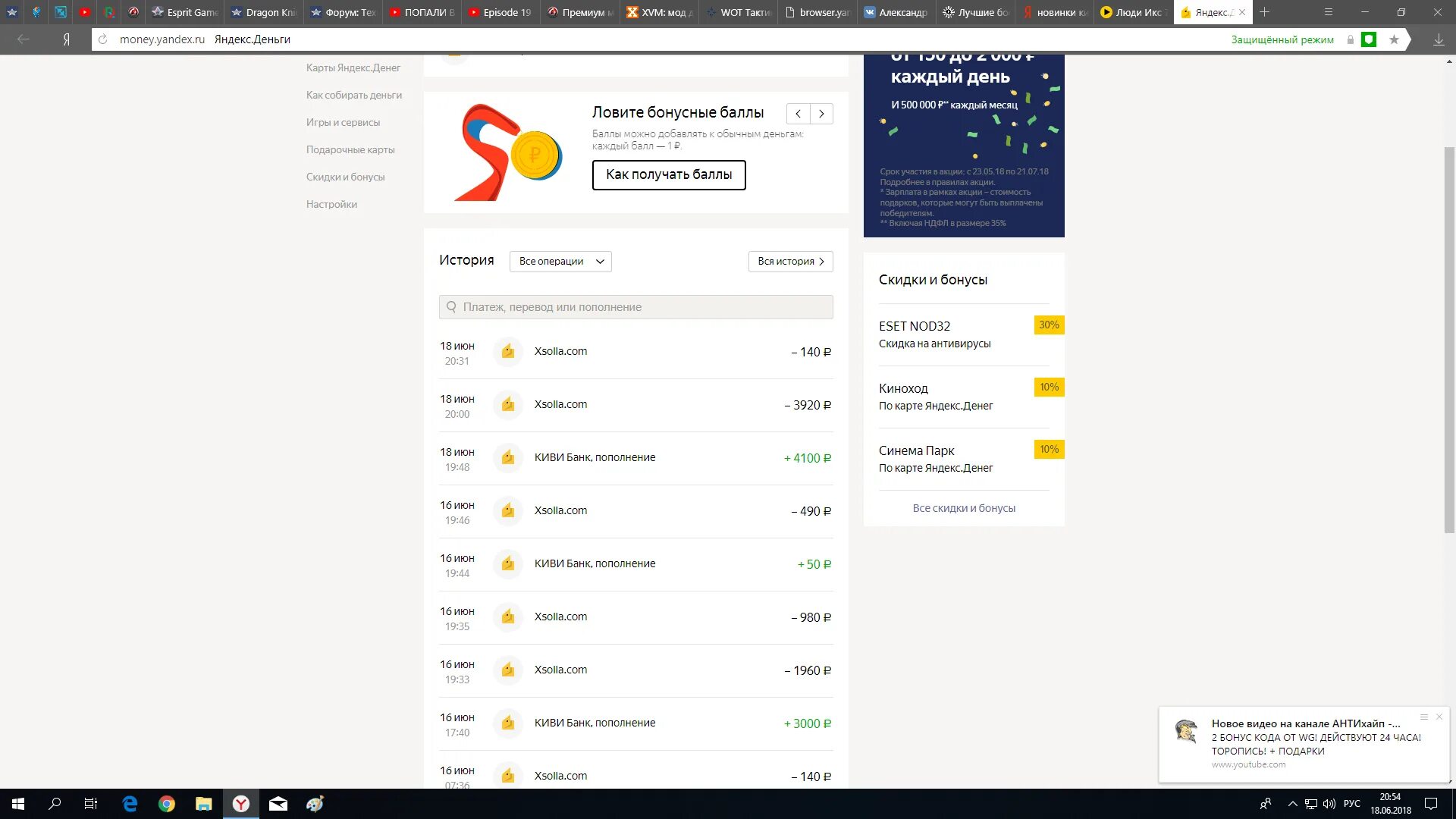Image resolution: width=1456 pixels, height=819 pixels.
Task: Switch to 'Александр' VK tab
Action: (896, 12)
